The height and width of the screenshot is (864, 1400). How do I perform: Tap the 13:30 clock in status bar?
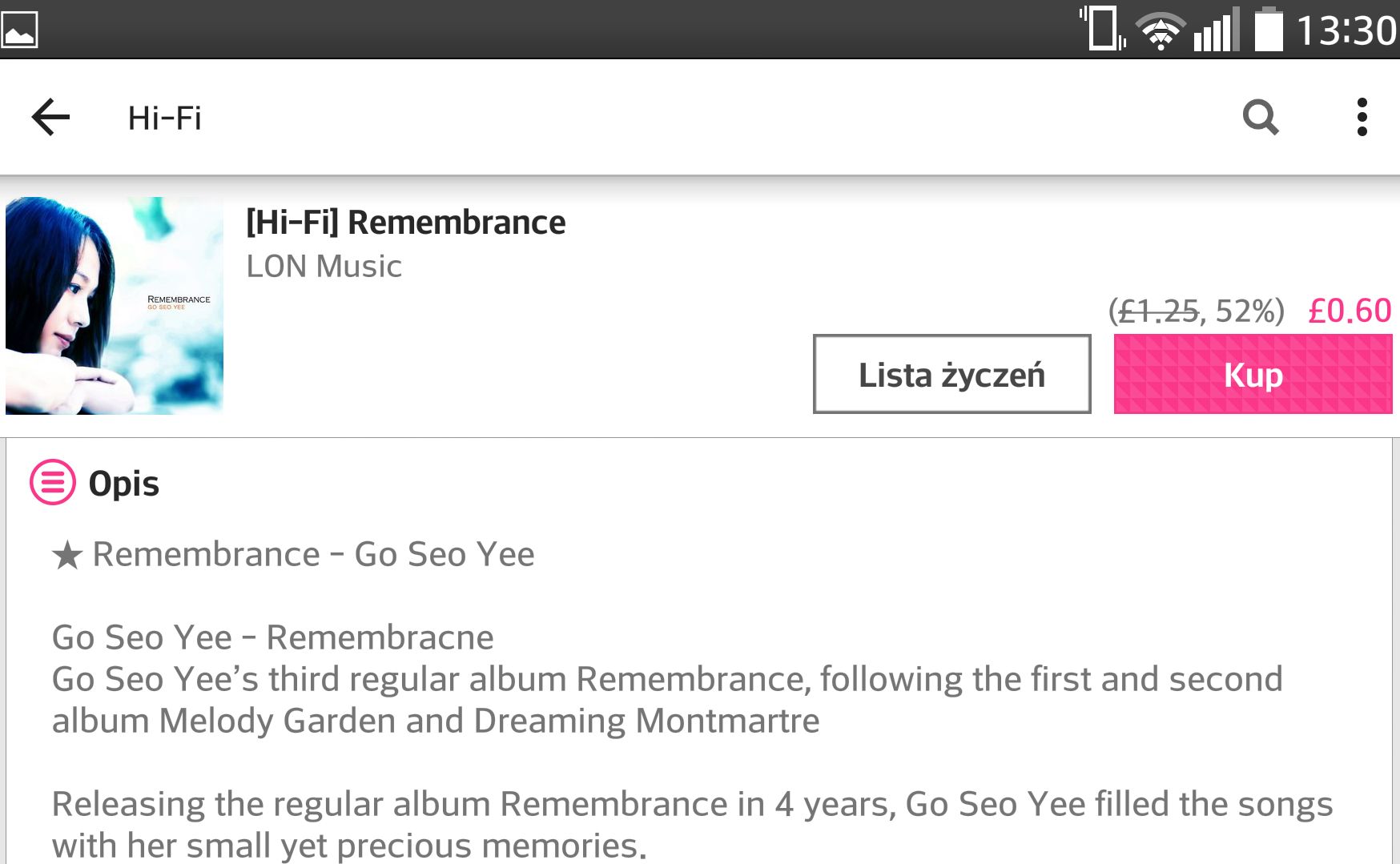[1346, 31]
